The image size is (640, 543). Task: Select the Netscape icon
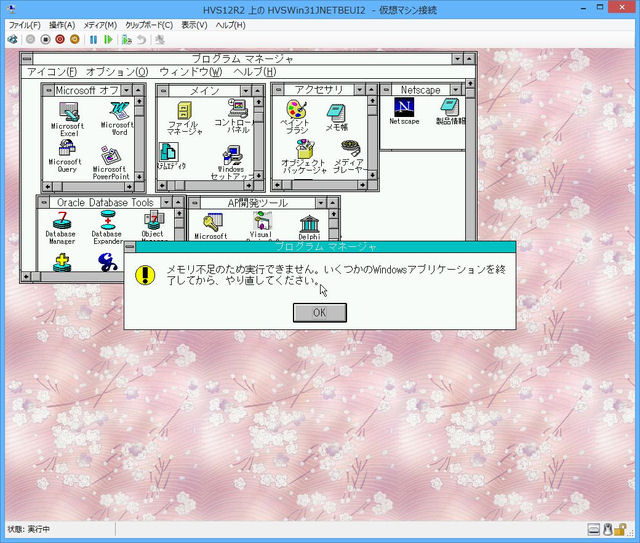(x=404, y=111)
